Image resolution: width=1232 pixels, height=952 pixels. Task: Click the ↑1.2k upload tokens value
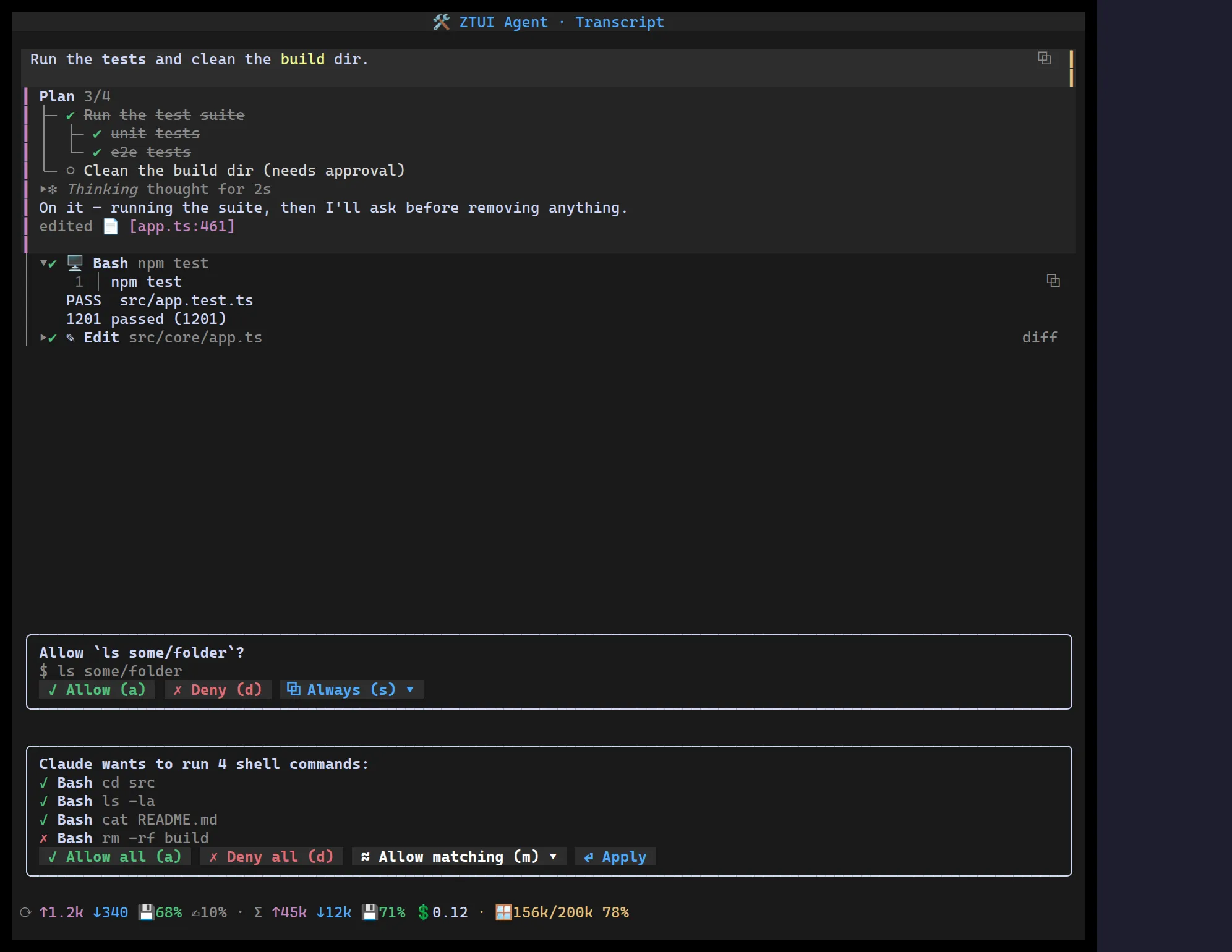pyautogui.click(x=61, y=912)
